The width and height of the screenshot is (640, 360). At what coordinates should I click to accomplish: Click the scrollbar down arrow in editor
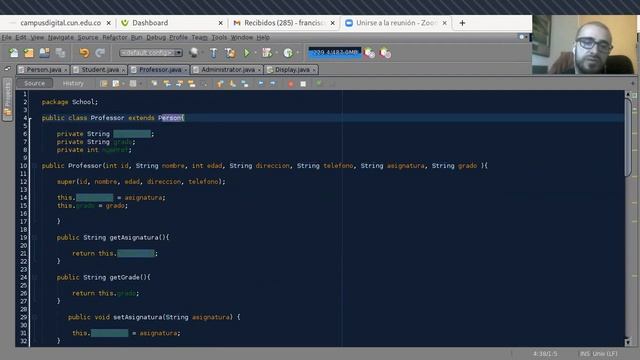tap(628, 342)
